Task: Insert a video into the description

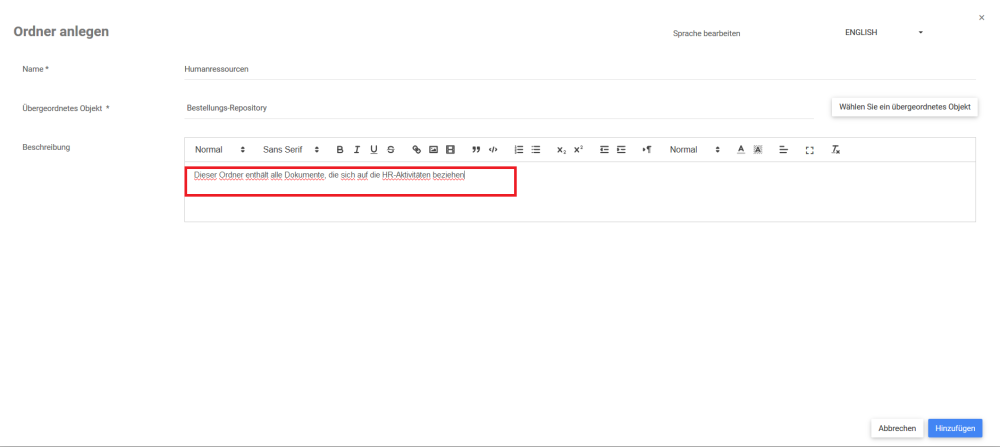Action: (x=450, y=150)
